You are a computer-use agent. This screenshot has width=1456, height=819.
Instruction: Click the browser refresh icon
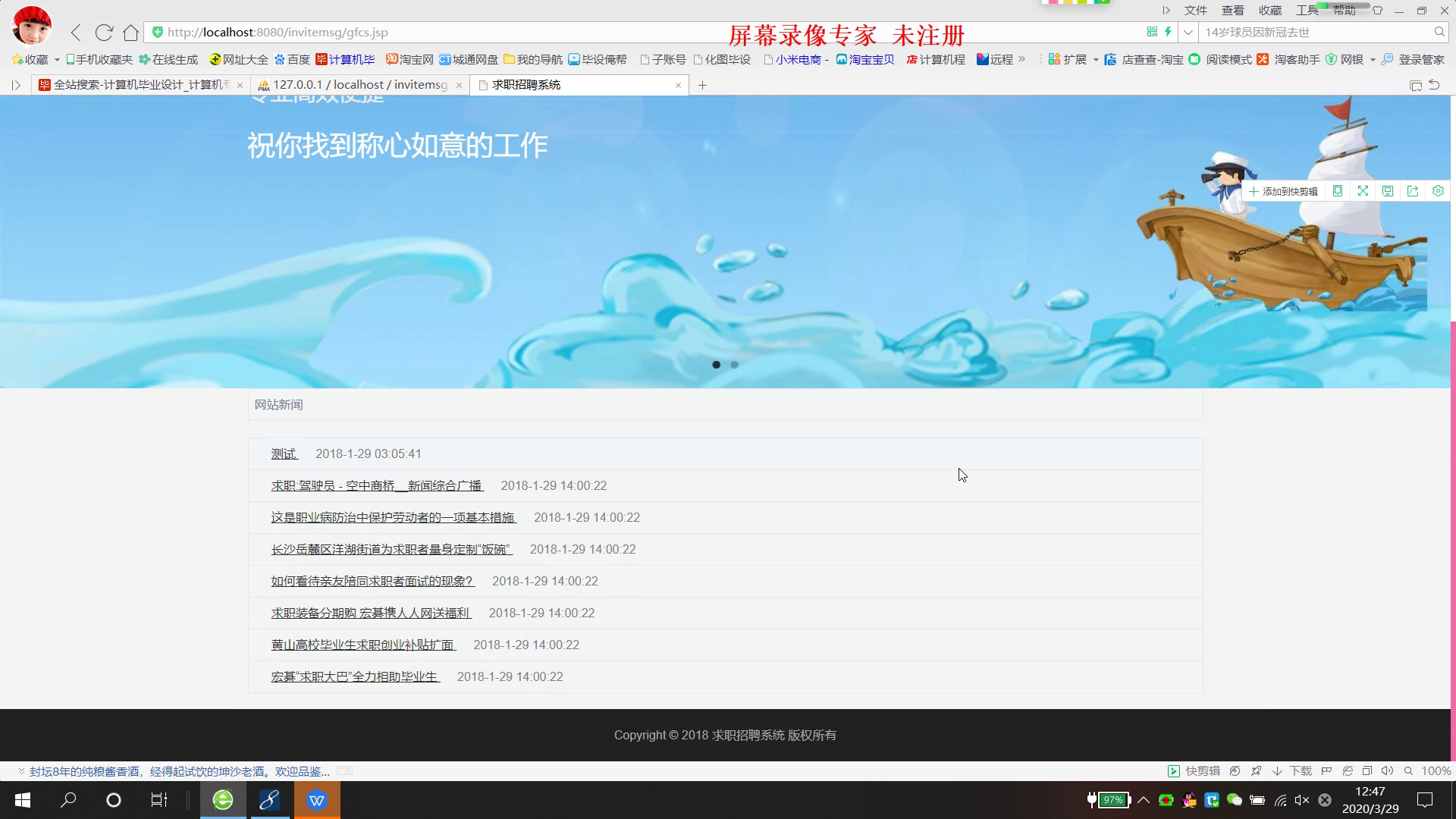point(104,33)
